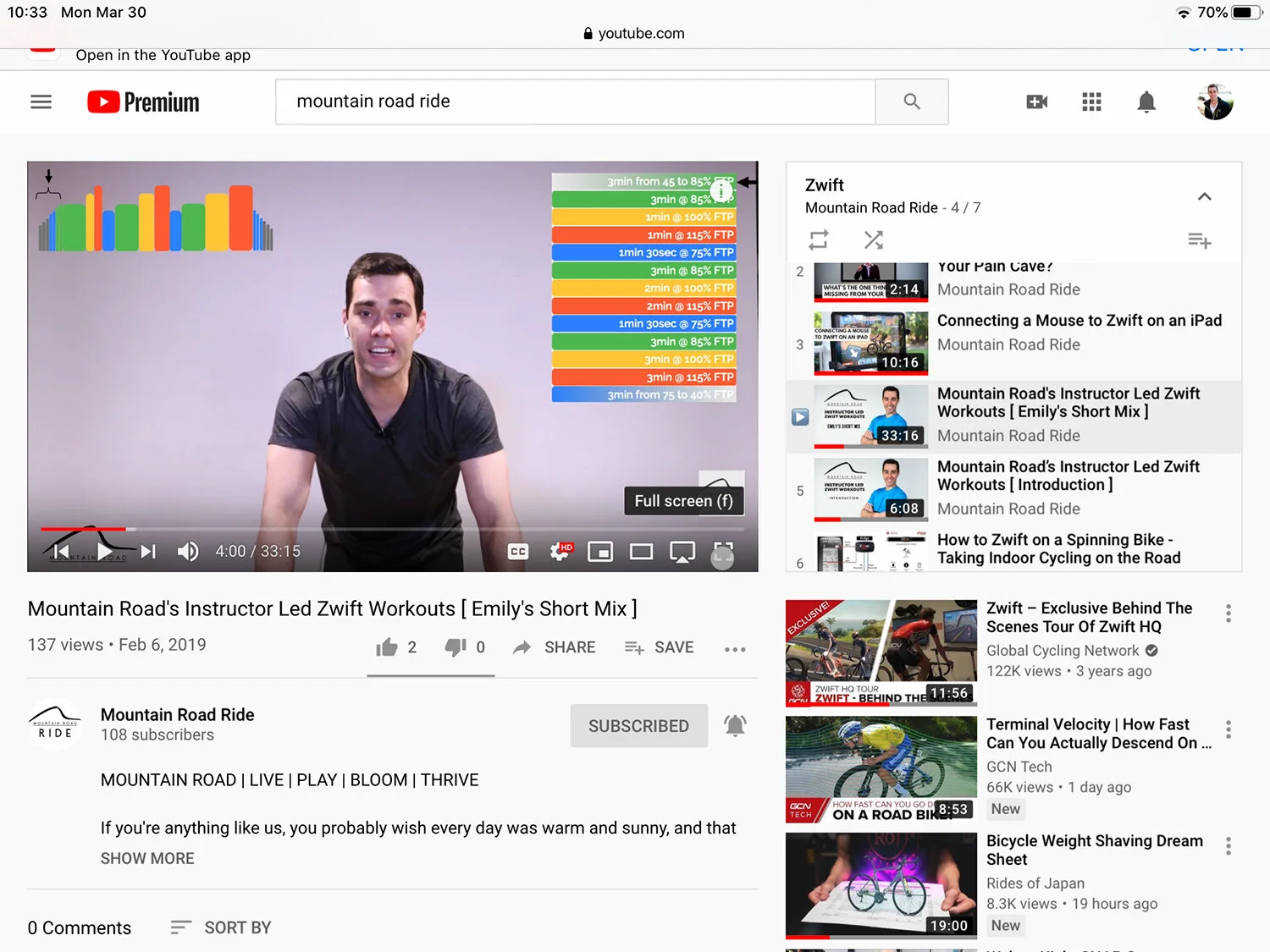Skip to the next video
The image size is (1270, 952).
coord(149,552)
